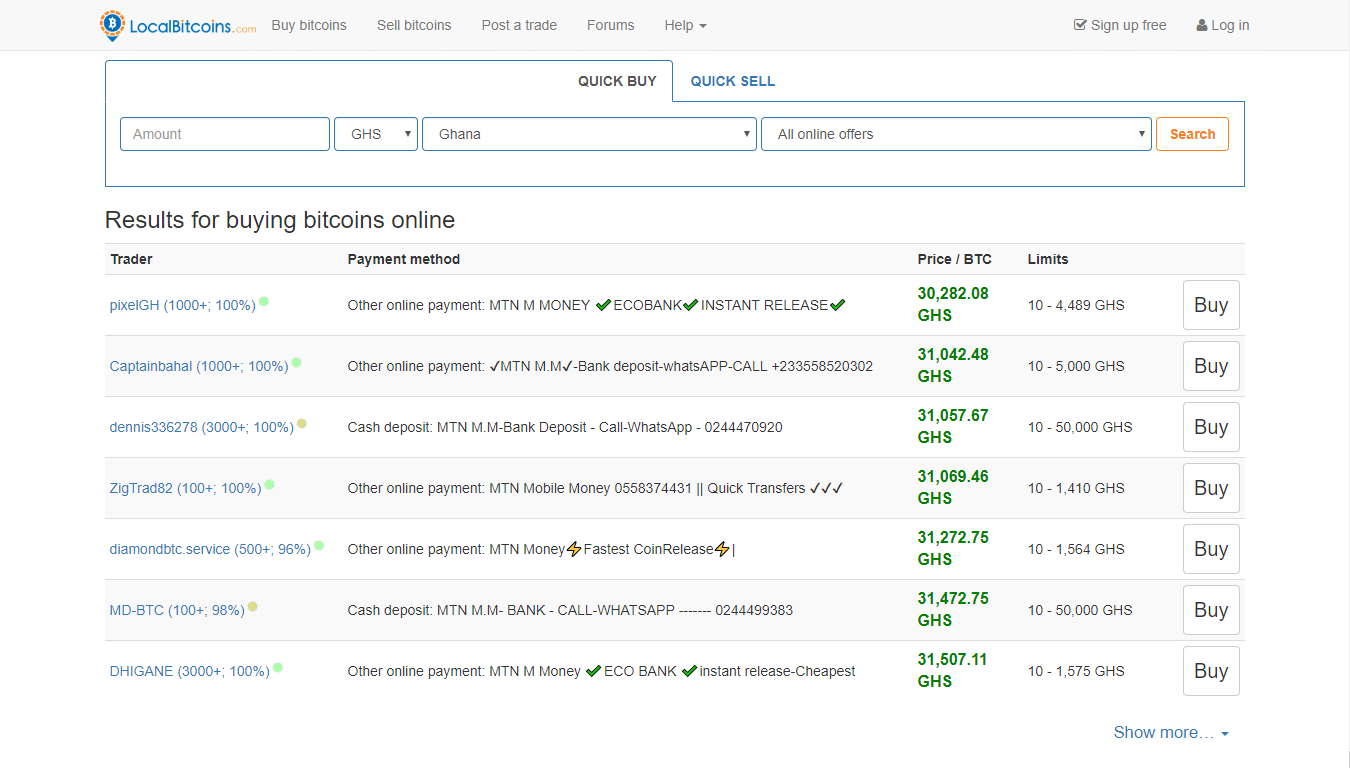
Task: Click price 31,472.75 GHS
Action: tap(953, 610)
